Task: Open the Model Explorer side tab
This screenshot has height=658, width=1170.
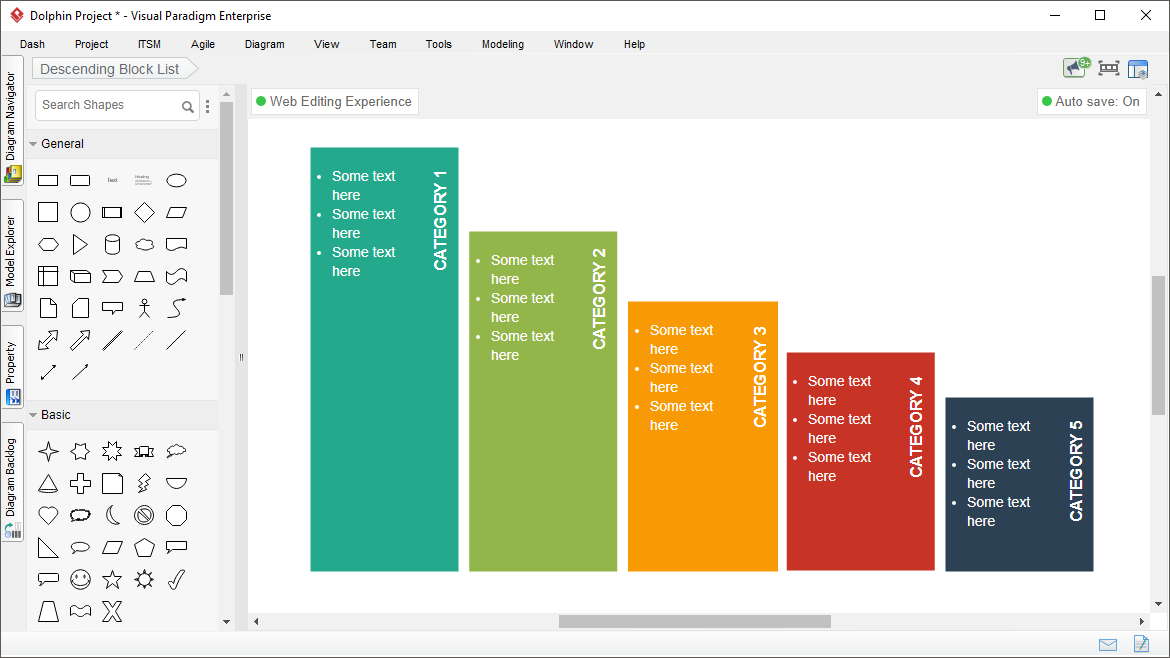Action: click(x=12, y=255)
